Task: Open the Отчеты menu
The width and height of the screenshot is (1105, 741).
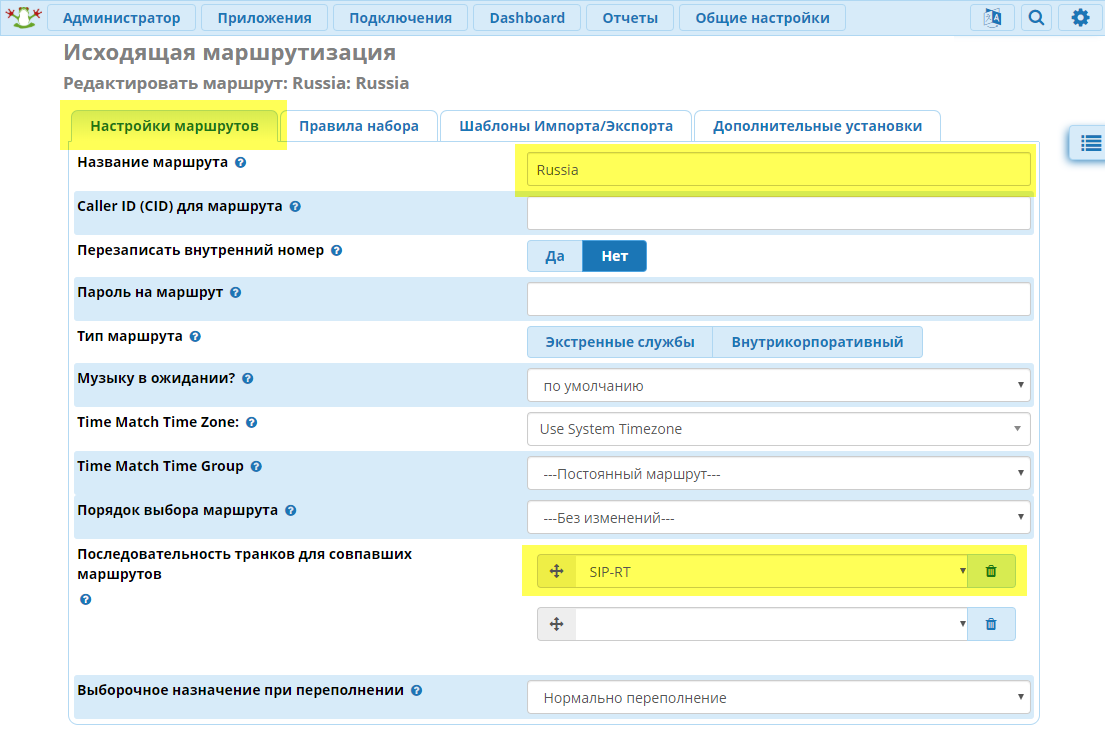Action: pos(630,18)
